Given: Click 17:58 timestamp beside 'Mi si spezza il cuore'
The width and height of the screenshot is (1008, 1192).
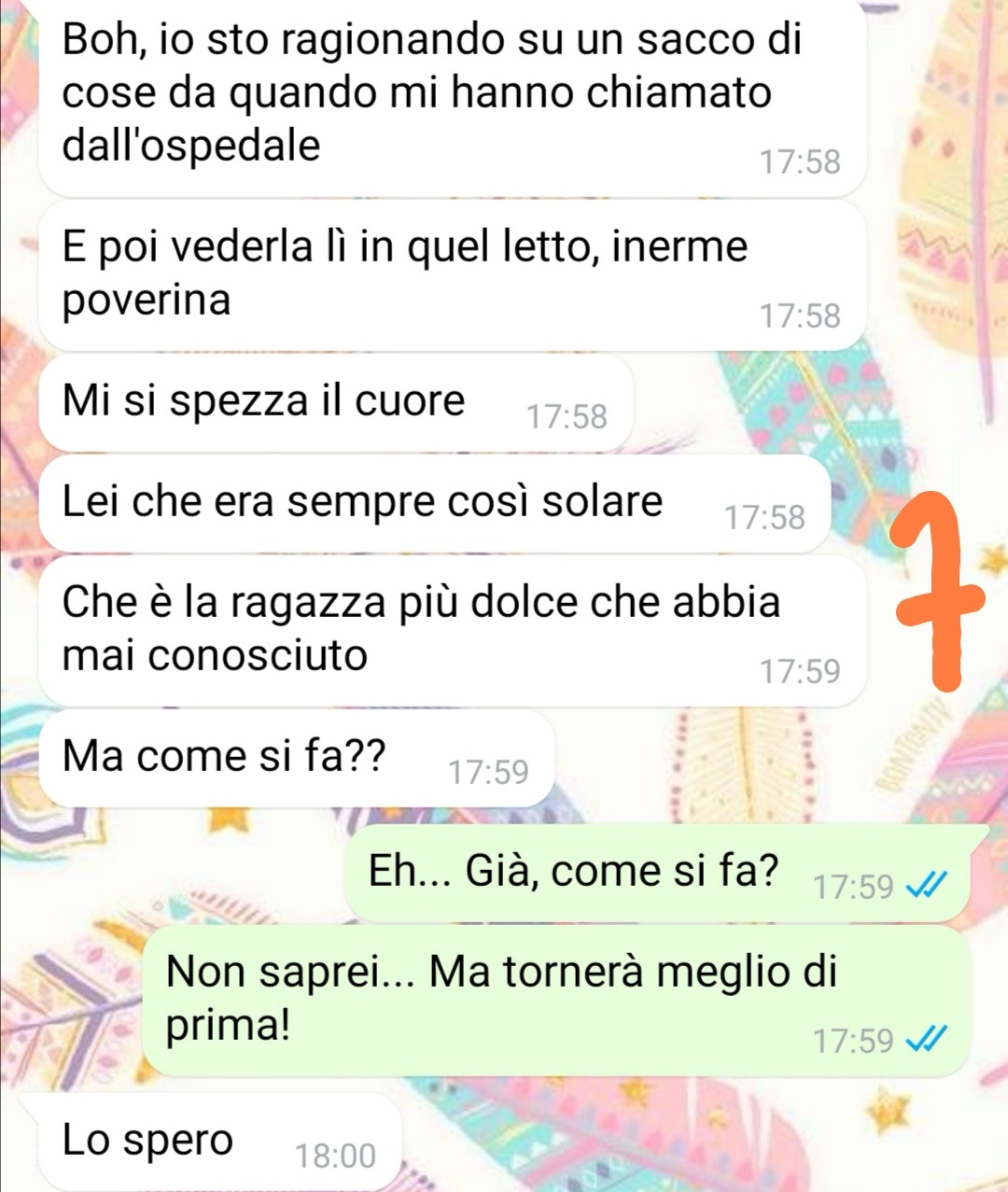Looking at the screenshot, I should point(567,416).
